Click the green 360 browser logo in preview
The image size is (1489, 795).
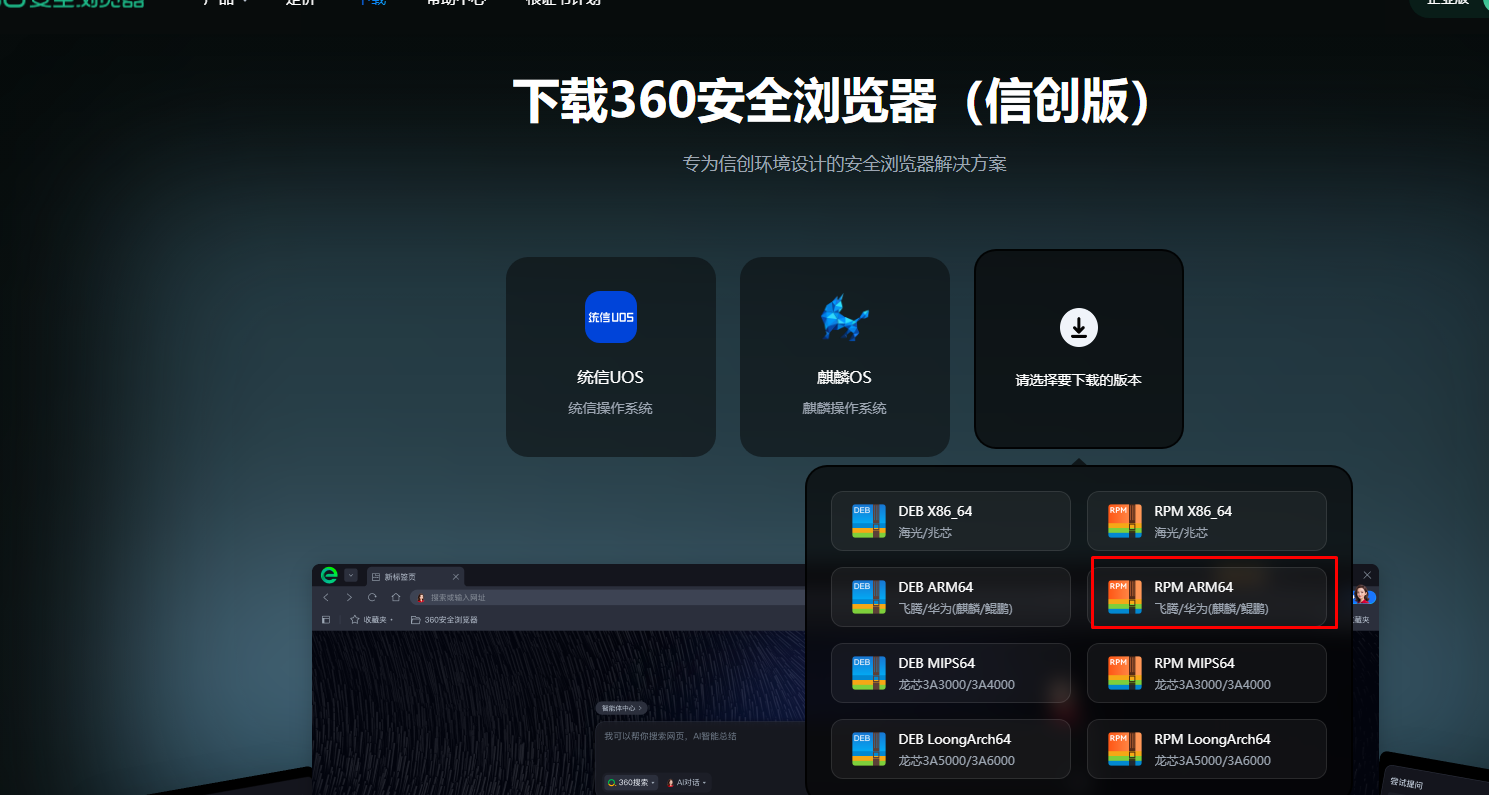coord(329,575)
